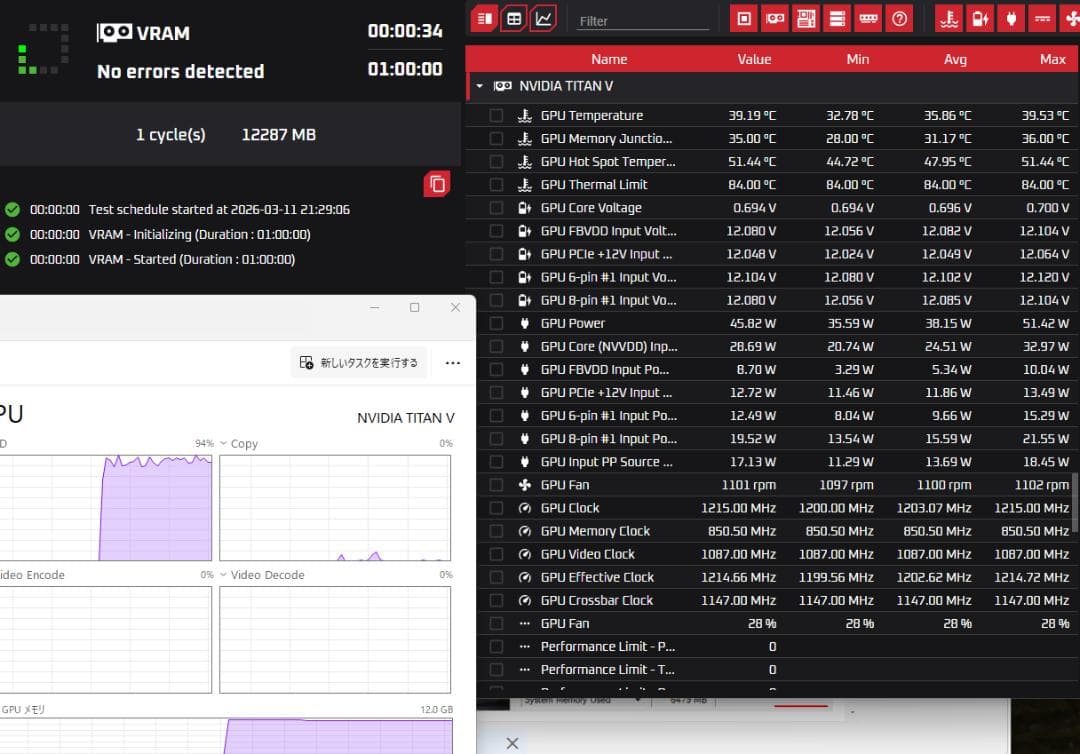
Task: Click the elapsed time '00:00:34'
Action: (x=405, y=31)
